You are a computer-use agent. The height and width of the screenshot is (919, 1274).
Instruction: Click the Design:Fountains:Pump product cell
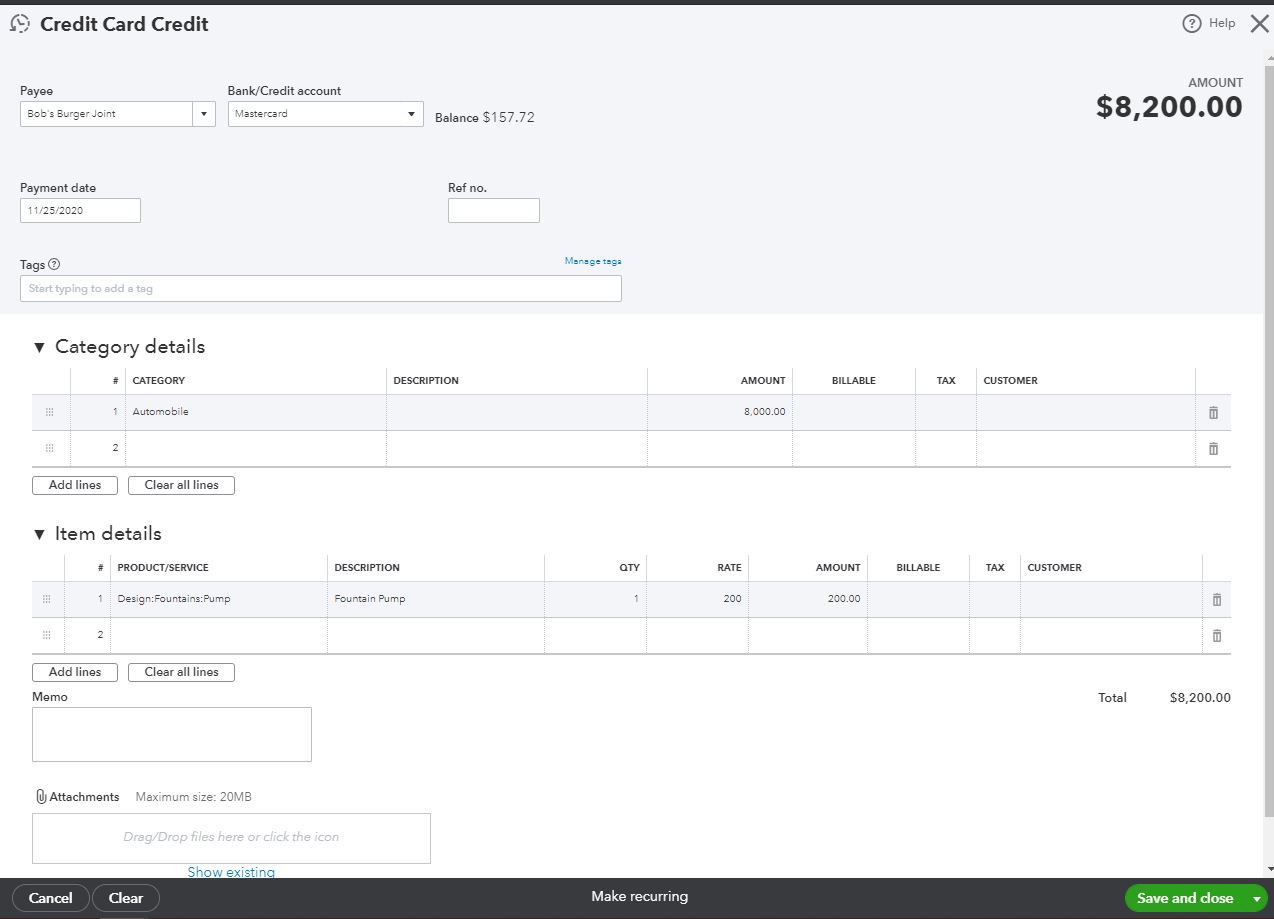pyautogui.click(x=219, y=599)
